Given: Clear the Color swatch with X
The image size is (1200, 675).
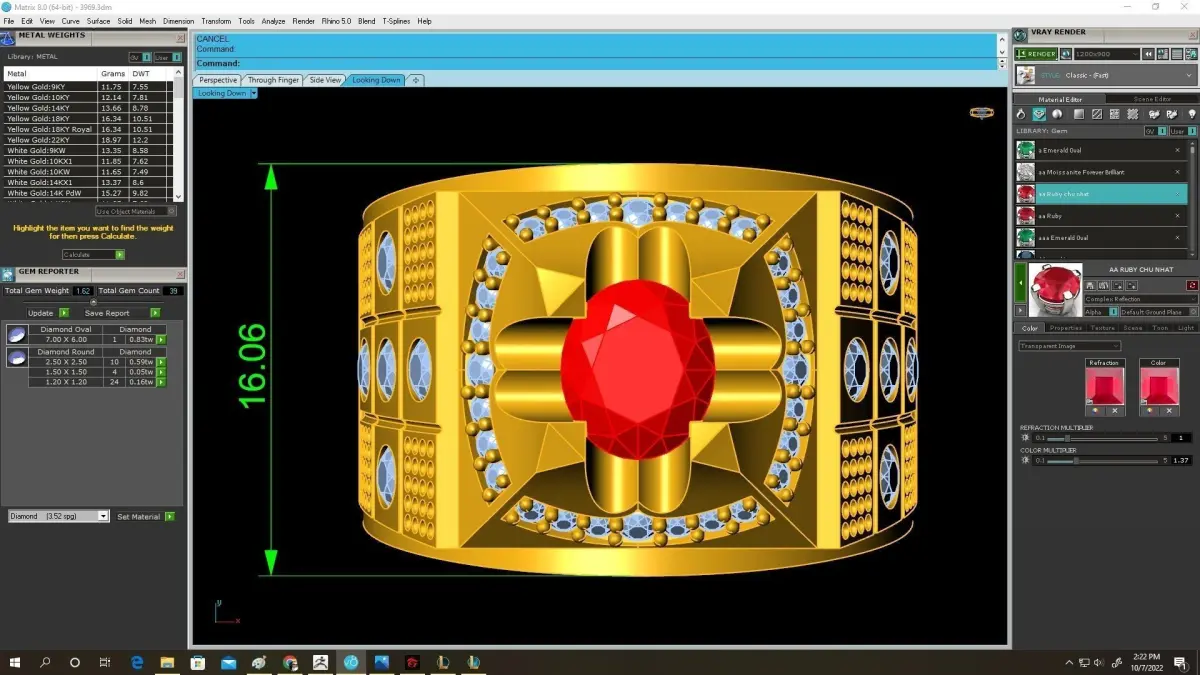Looking at the screenshot, I should tap(1168, 411).
